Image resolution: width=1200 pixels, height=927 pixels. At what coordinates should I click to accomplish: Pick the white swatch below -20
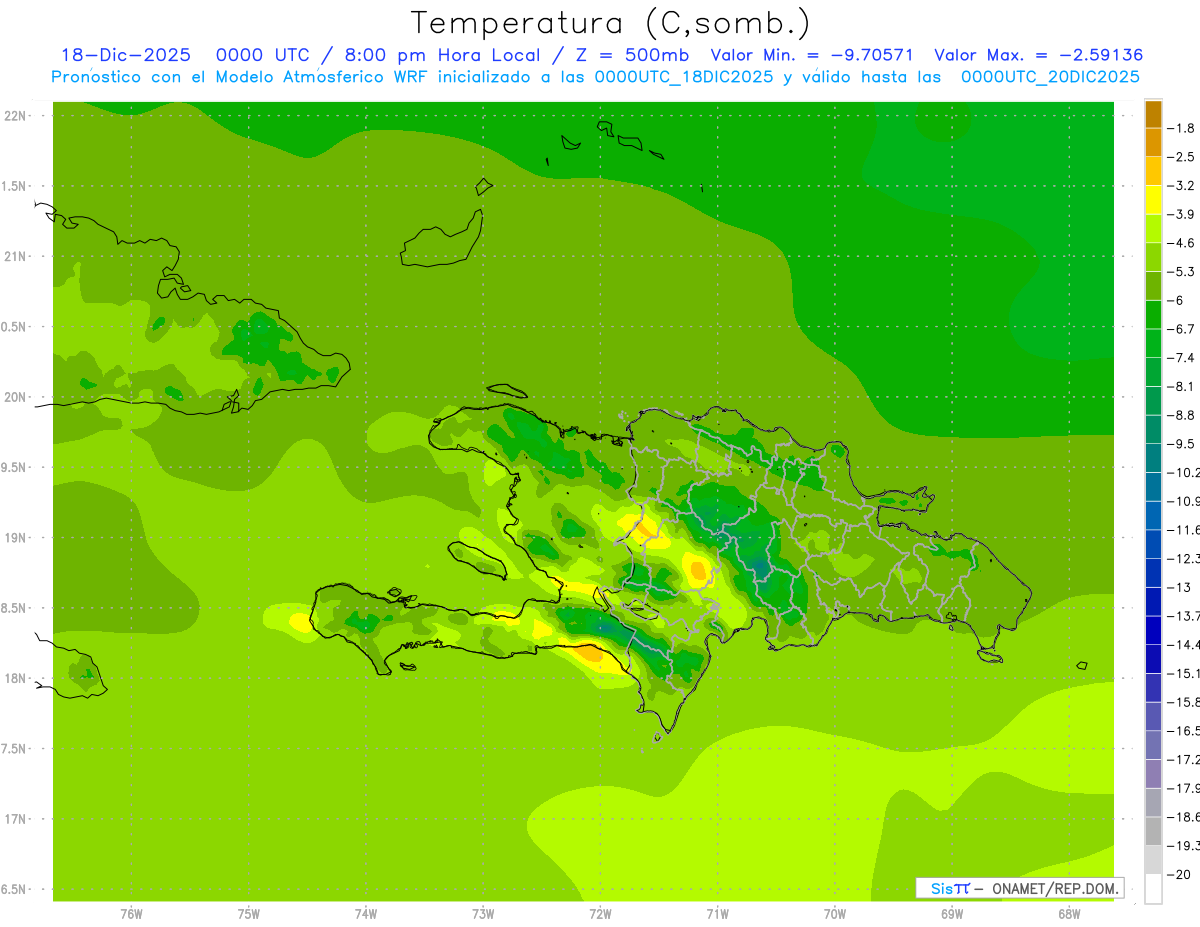pyautogui.click(x=1153, y=888)
